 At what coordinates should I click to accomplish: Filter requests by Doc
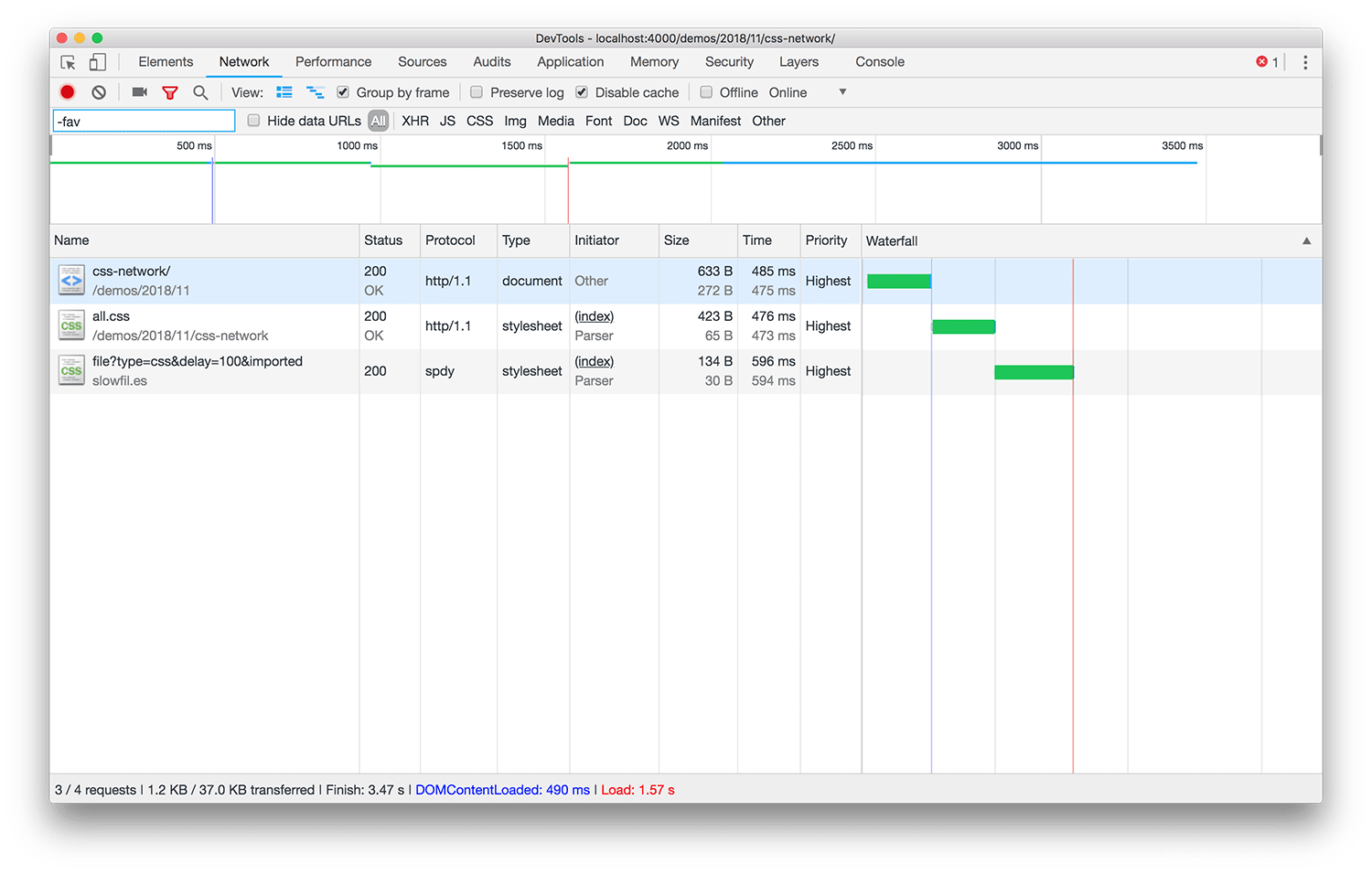[x=635, y=121]
